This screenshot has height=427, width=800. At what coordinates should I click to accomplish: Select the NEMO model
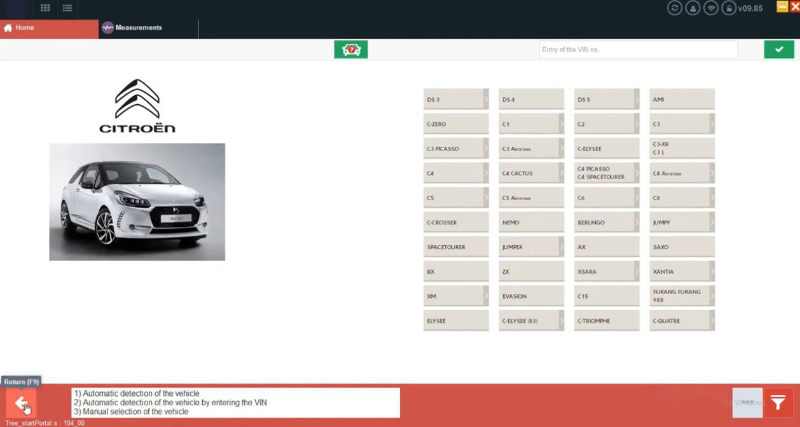point(531,222)
